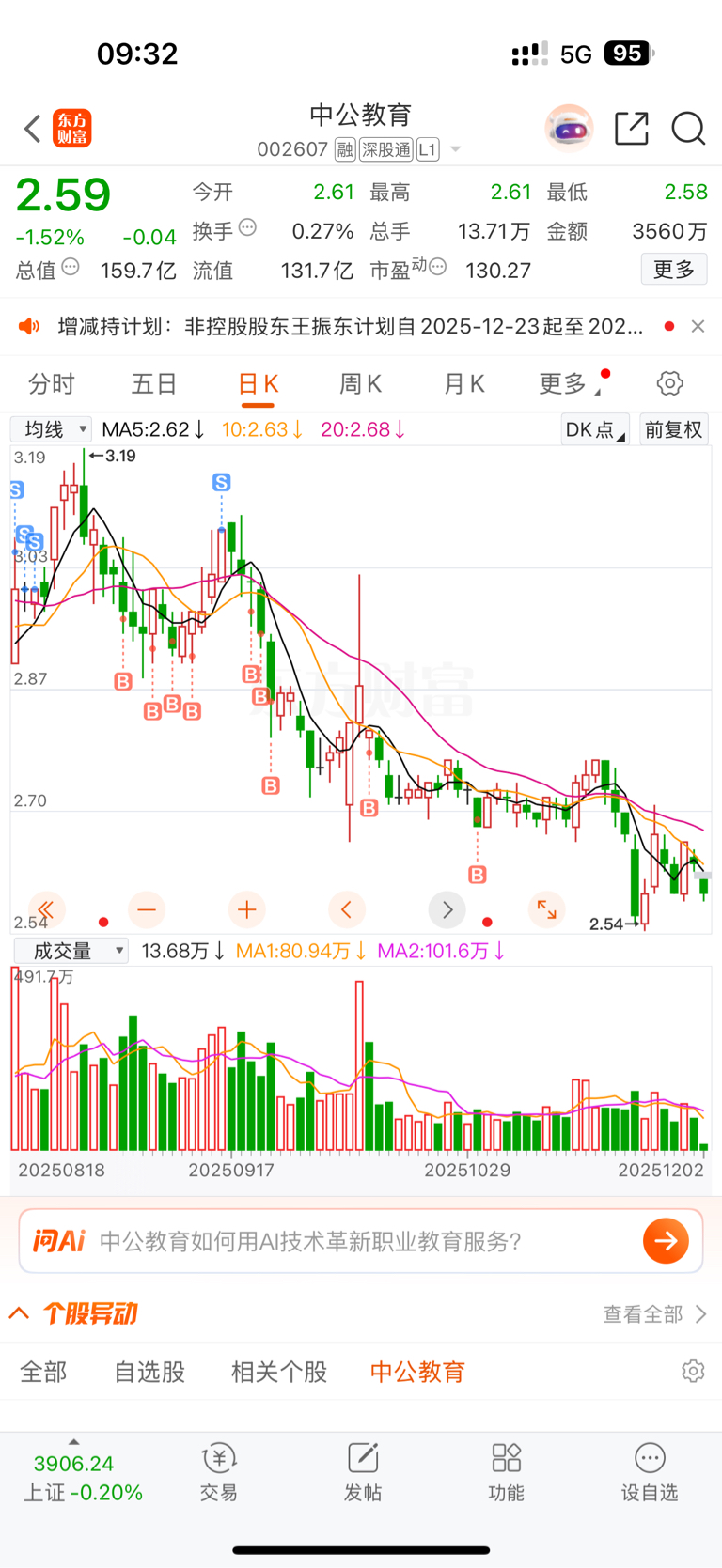Tap the announcement speaker icon
Viewport: 722px width, 1568px height.
click(29, 326)
